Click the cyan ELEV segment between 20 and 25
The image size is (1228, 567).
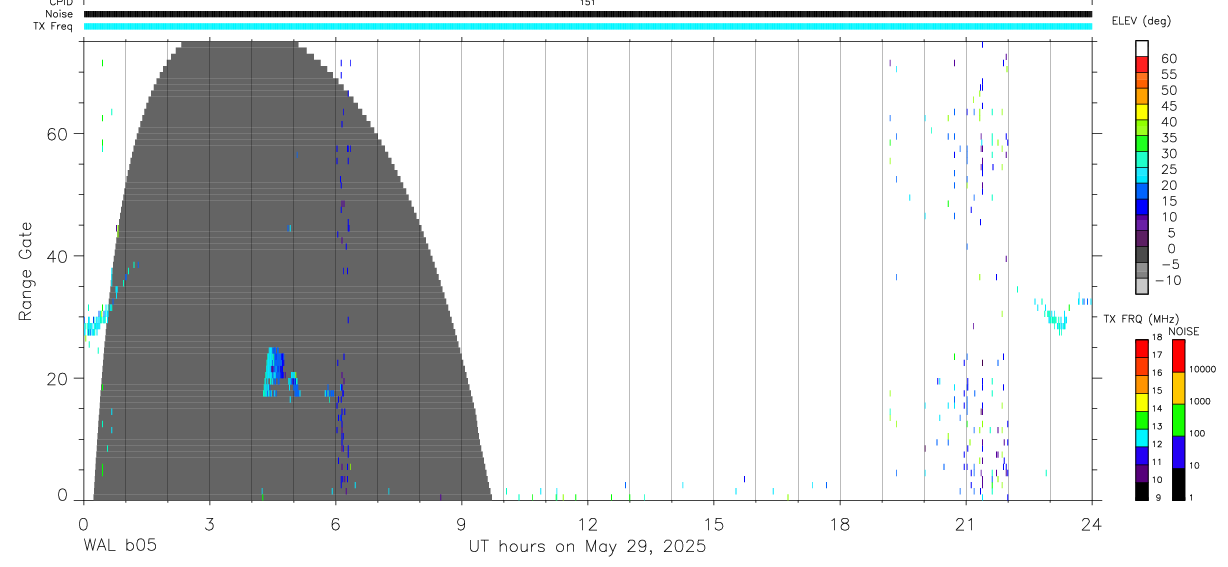pyautogui.click(x=1142, y=176)
